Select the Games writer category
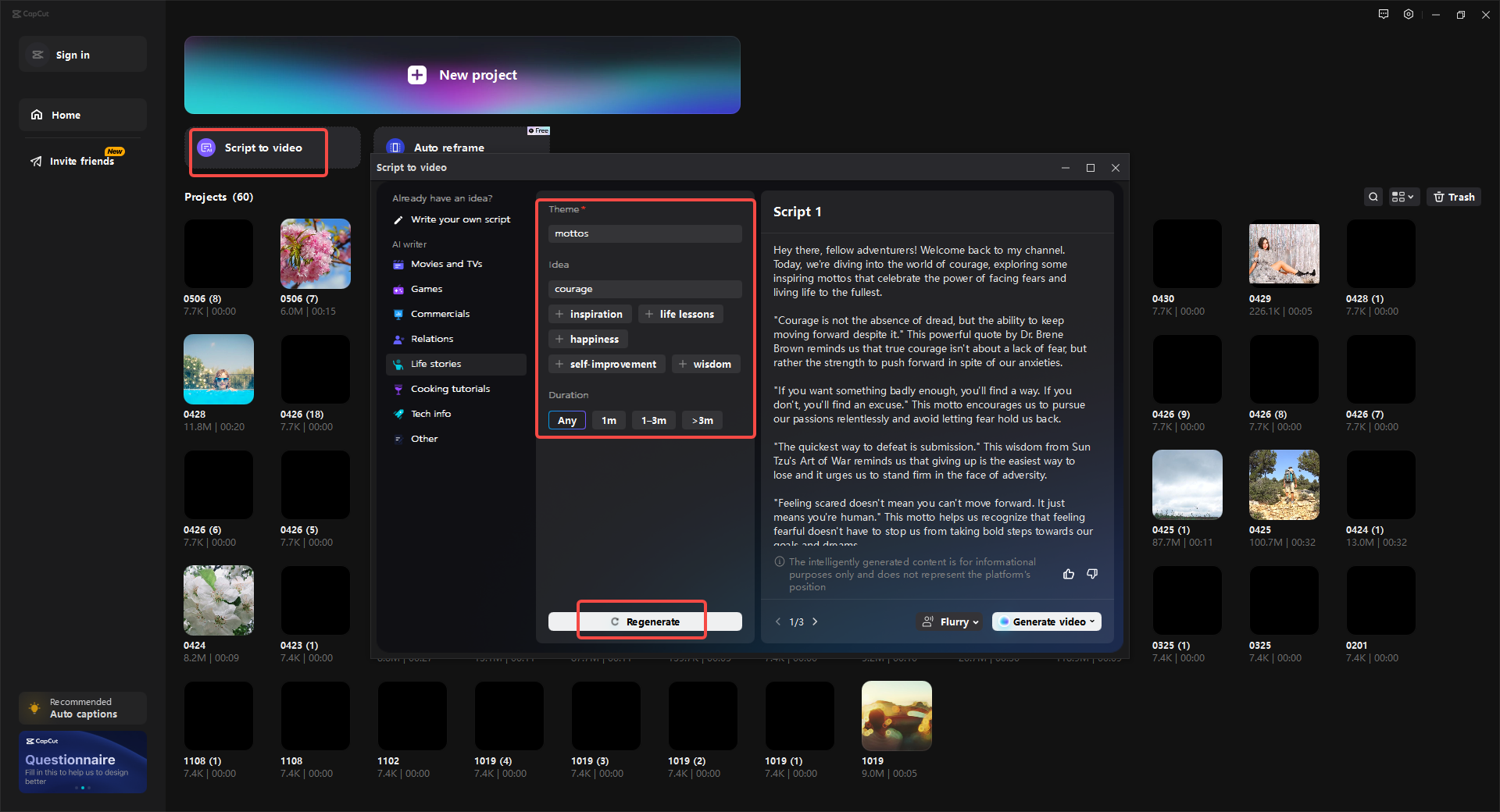 456,289
